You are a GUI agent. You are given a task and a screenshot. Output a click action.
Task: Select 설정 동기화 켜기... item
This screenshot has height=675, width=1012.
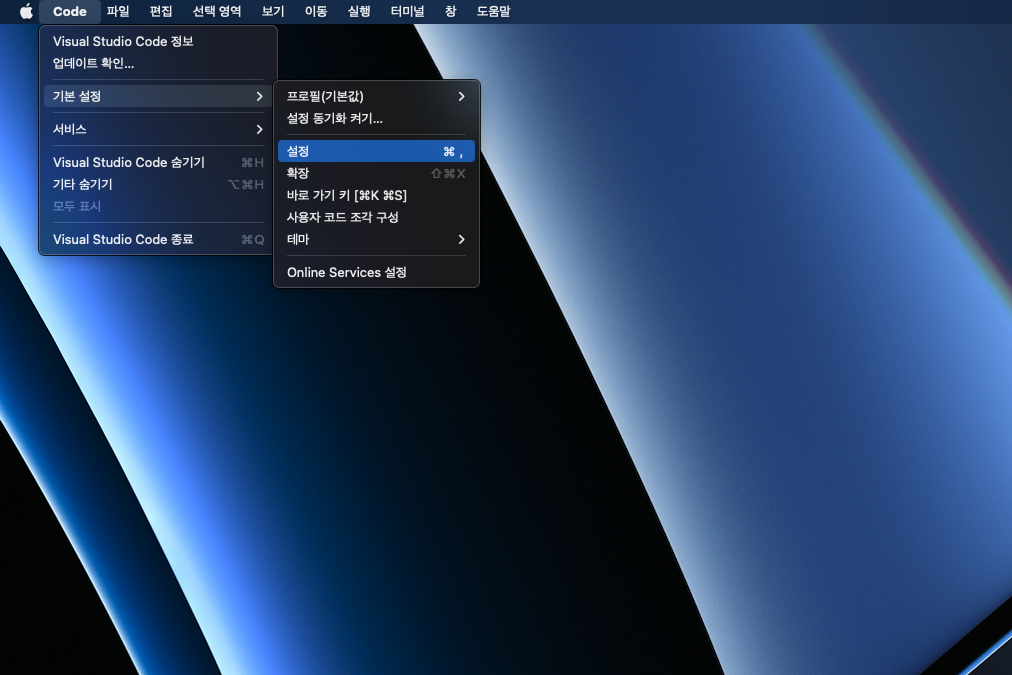click(376, 118)
